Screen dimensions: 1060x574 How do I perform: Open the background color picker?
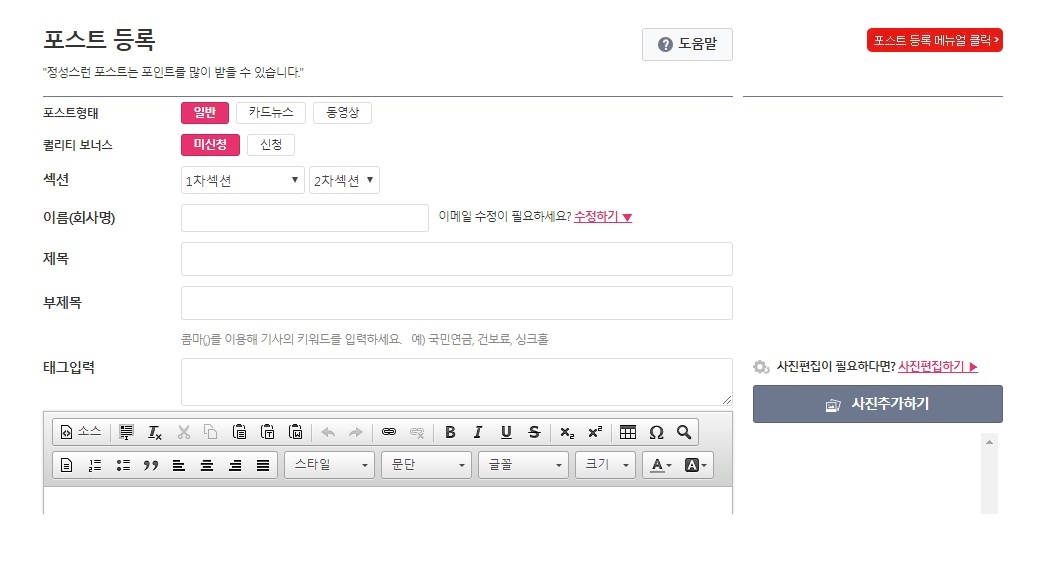tap(696, 465)
